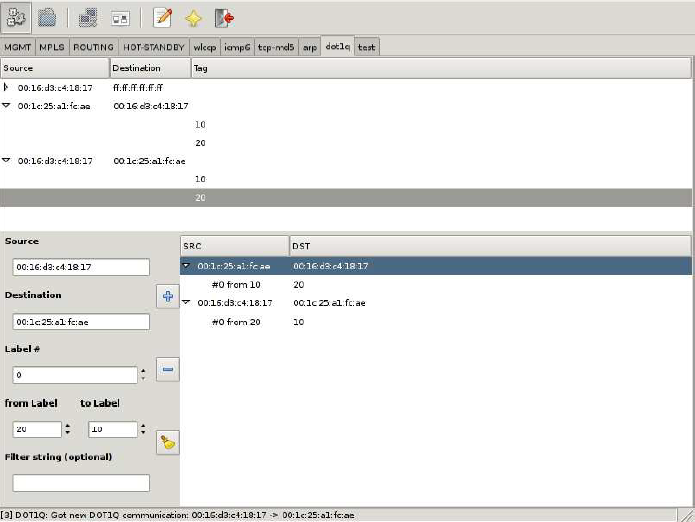Collapse upper row 00:16:d3:c4:18:17 to 00:1c:25:a1:fc:ae
The image size is (695, 522).
6,160
